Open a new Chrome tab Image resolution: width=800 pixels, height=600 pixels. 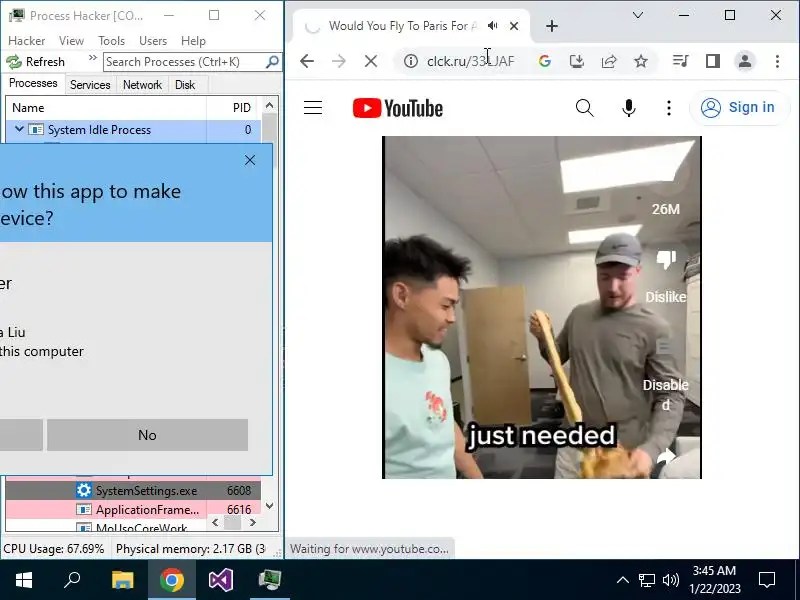tap(552, 26)
